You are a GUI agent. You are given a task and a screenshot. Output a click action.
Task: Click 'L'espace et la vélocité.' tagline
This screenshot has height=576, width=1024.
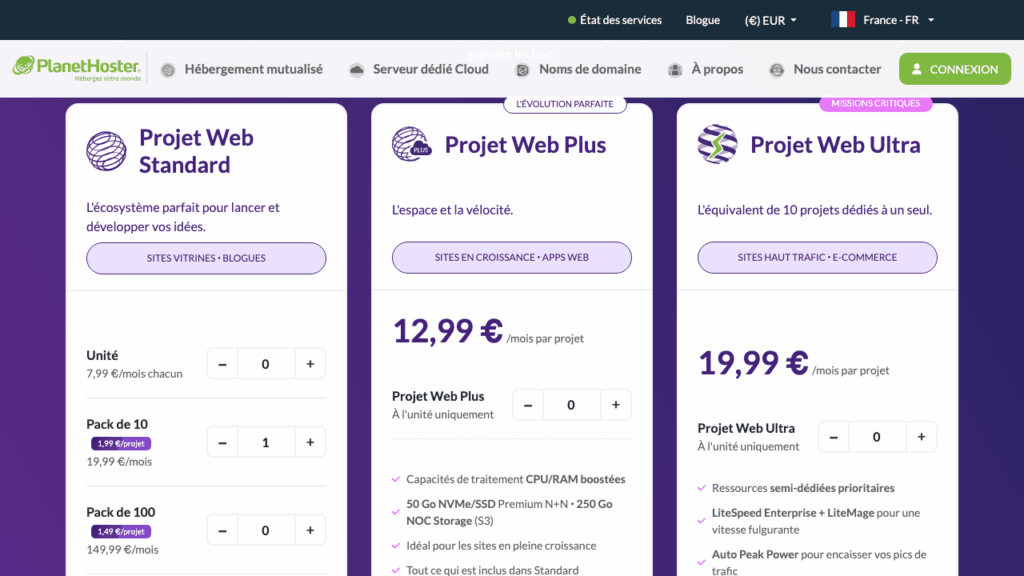point(452,210)
